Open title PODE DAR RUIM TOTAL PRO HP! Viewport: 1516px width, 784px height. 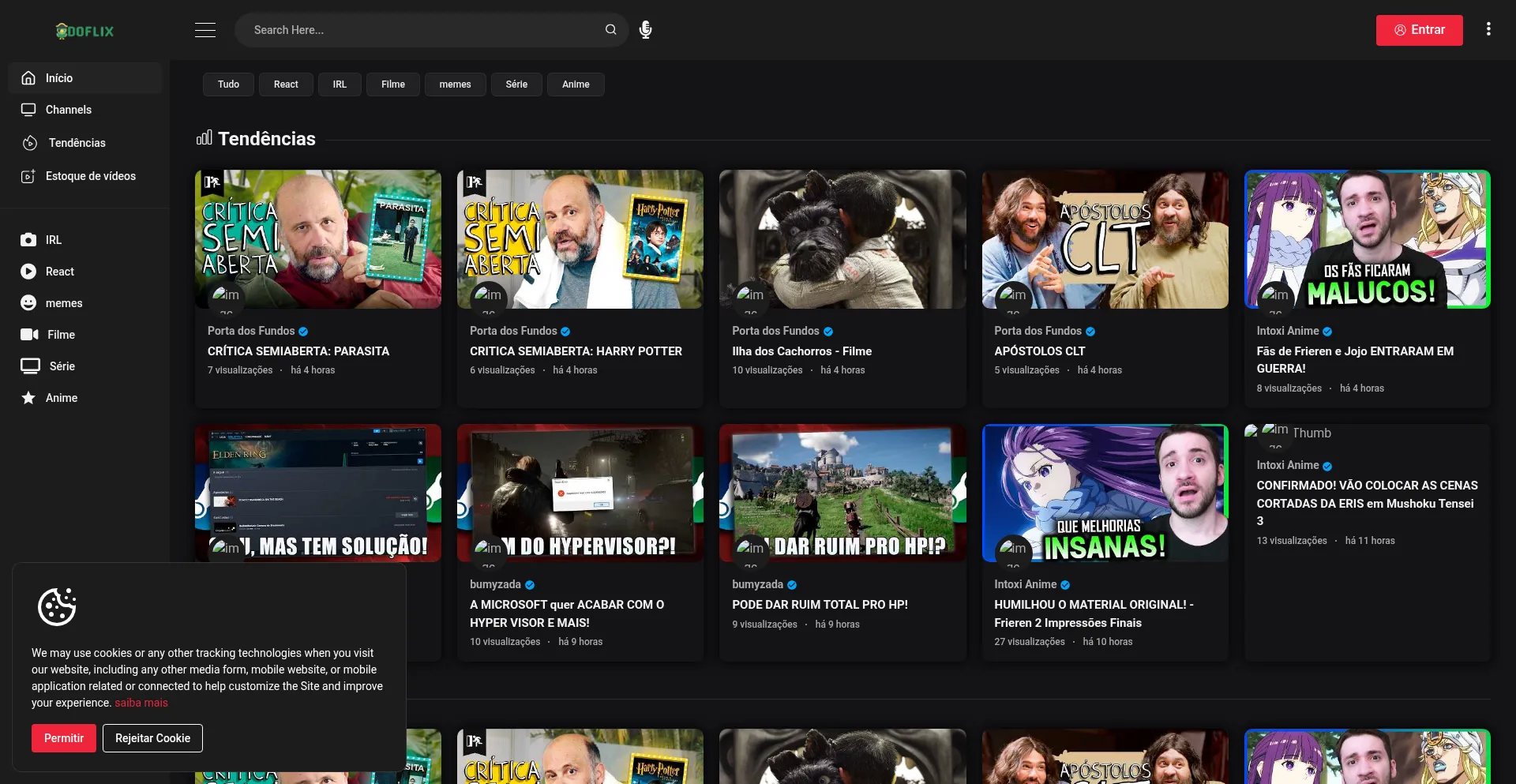click(x=820, y=605)
